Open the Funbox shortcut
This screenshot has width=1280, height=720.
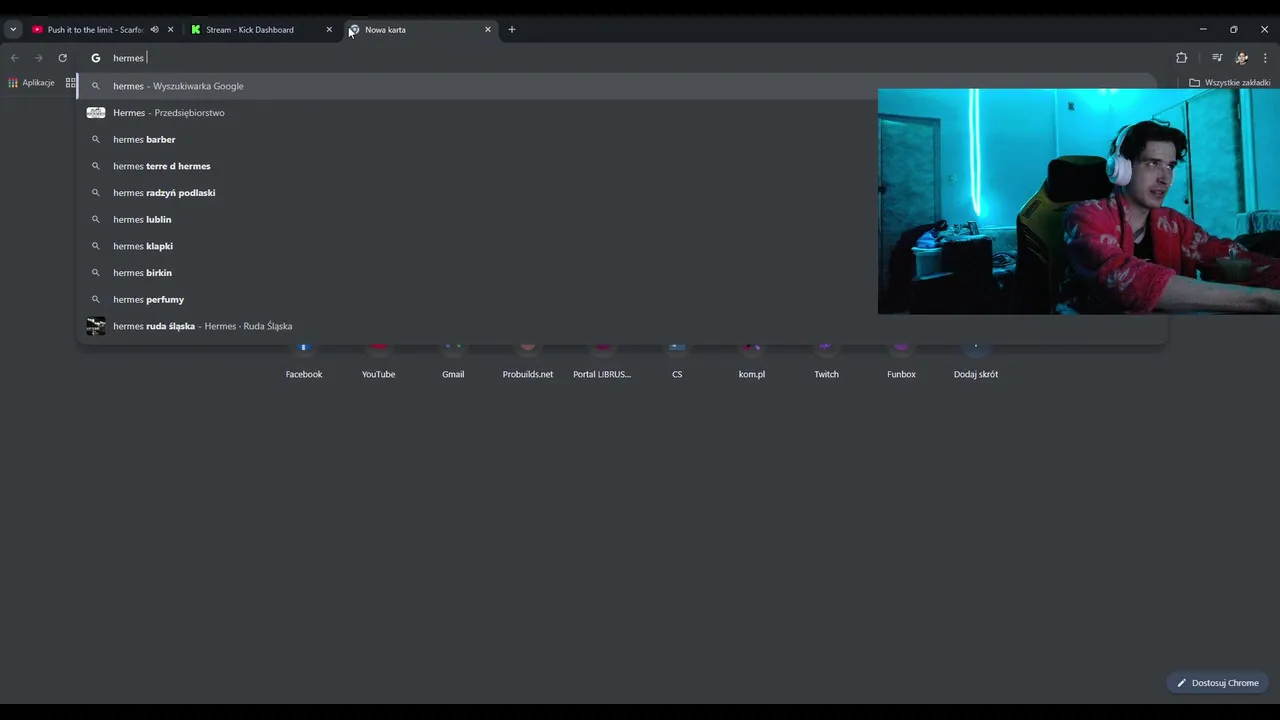[901, 362]
